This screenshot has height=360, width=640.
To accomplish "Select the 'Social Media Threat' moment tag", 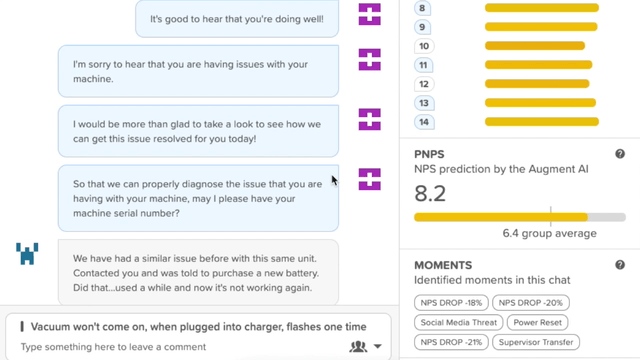I will pos(458,322).
